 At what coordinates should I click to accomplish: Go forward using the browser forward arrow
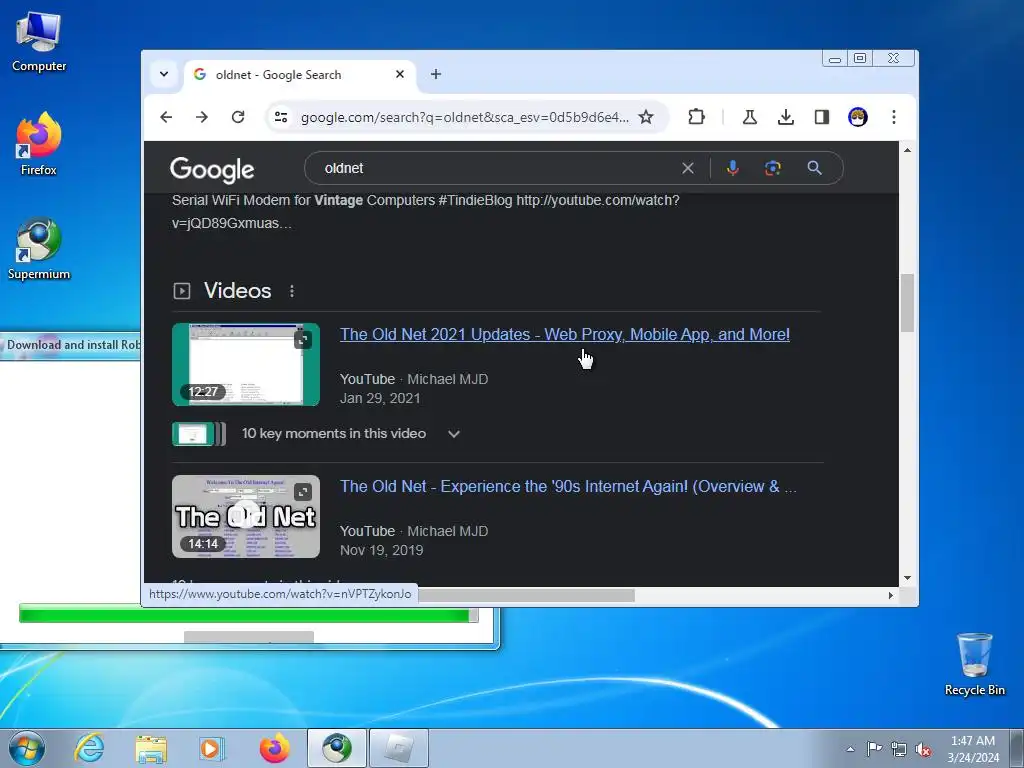pos(202,117)
